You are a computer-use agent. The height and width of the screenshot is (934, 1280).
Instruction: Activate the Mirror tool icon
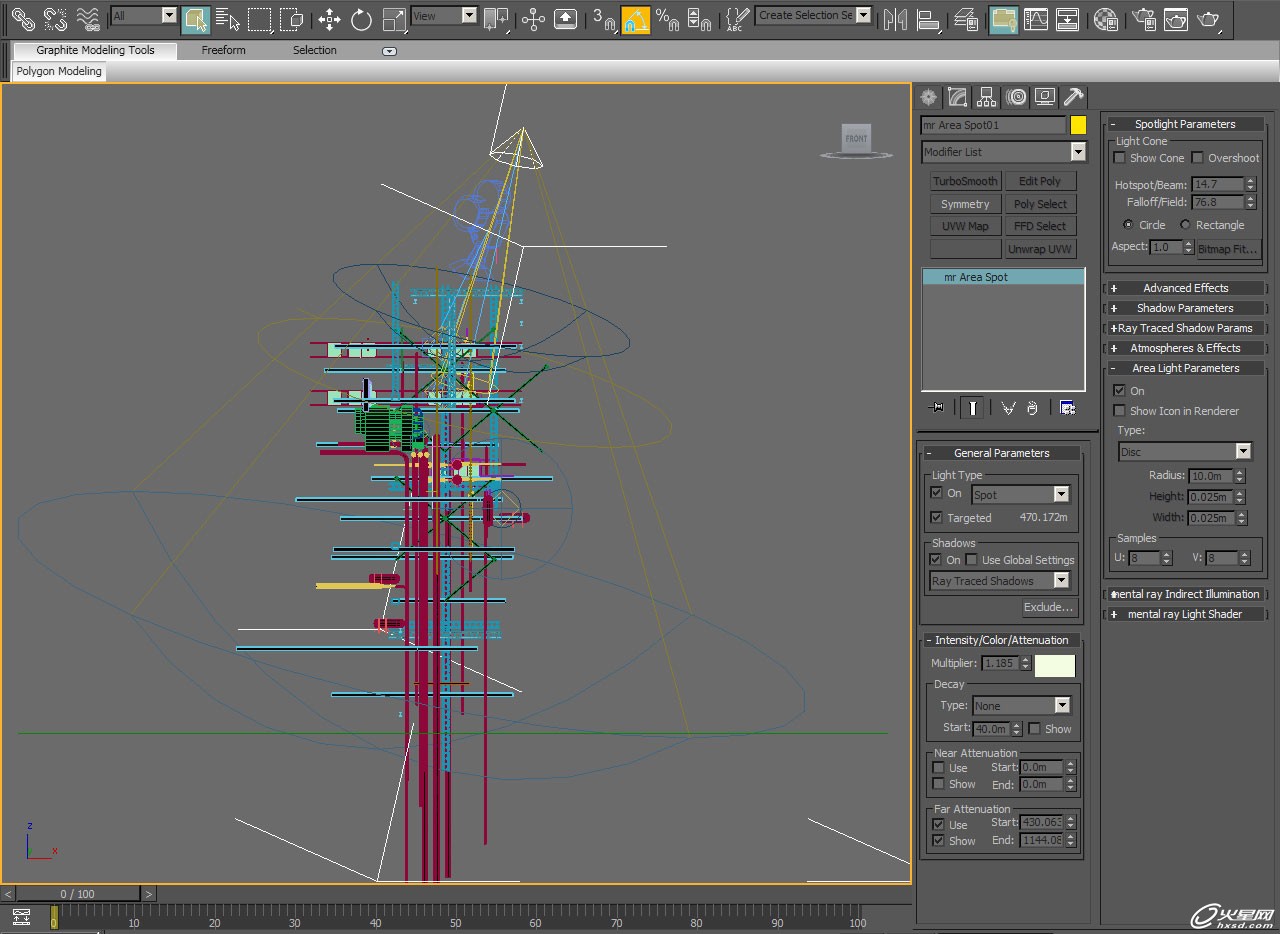895,19
